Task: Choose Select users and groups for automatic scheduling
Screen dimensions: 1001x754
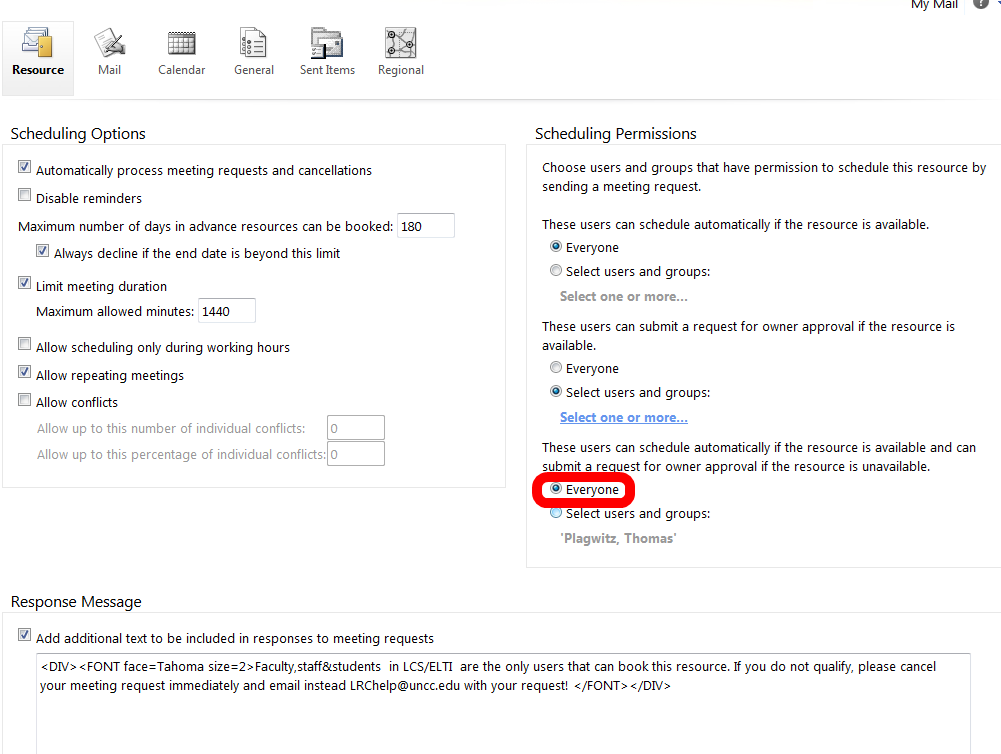Action: click(556, 270)
